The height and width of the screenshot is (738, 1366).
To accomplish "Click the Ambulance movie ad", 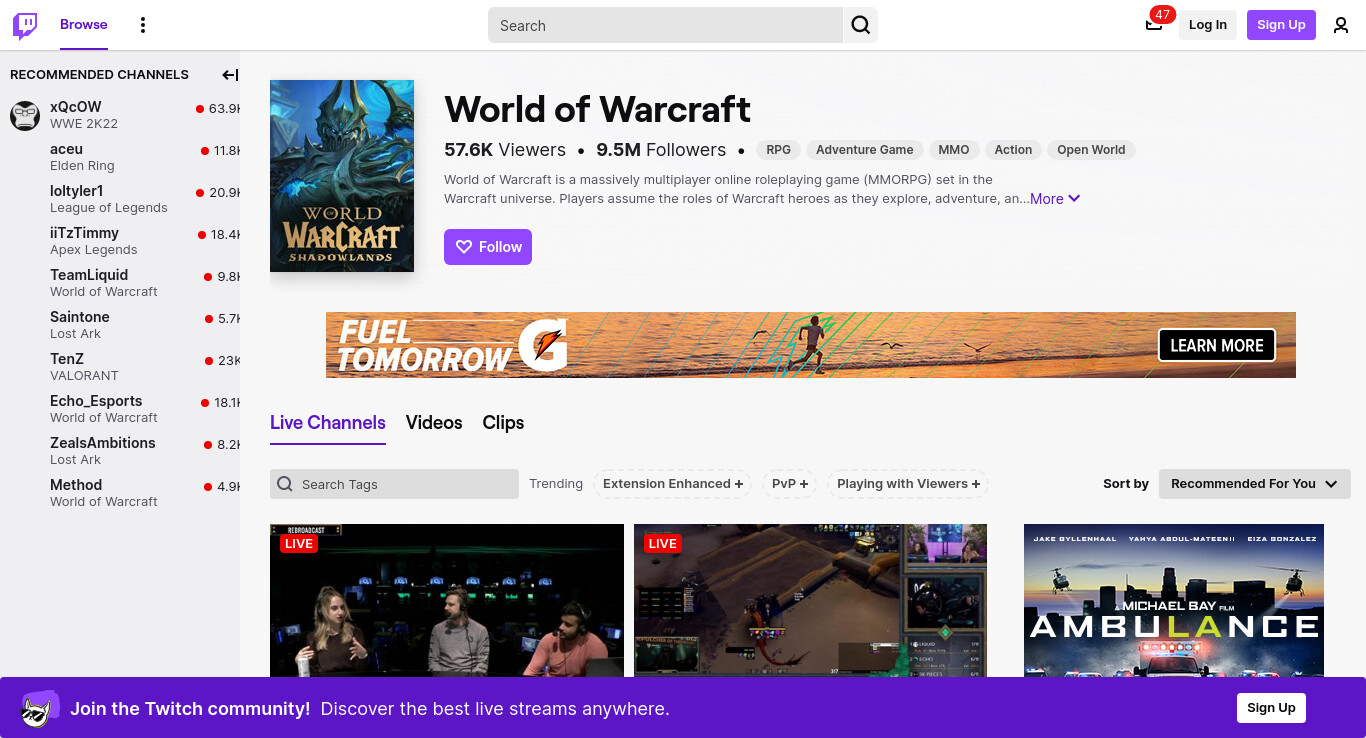I will click(1174, 600).
